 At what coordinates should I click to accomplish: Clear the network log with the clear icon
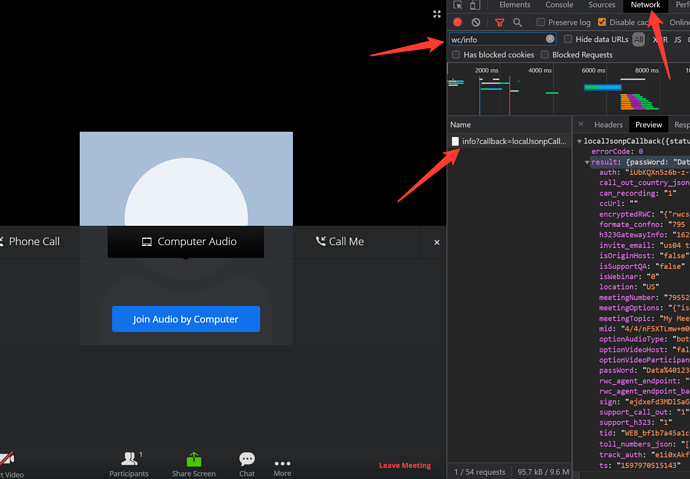pos(476,22)
